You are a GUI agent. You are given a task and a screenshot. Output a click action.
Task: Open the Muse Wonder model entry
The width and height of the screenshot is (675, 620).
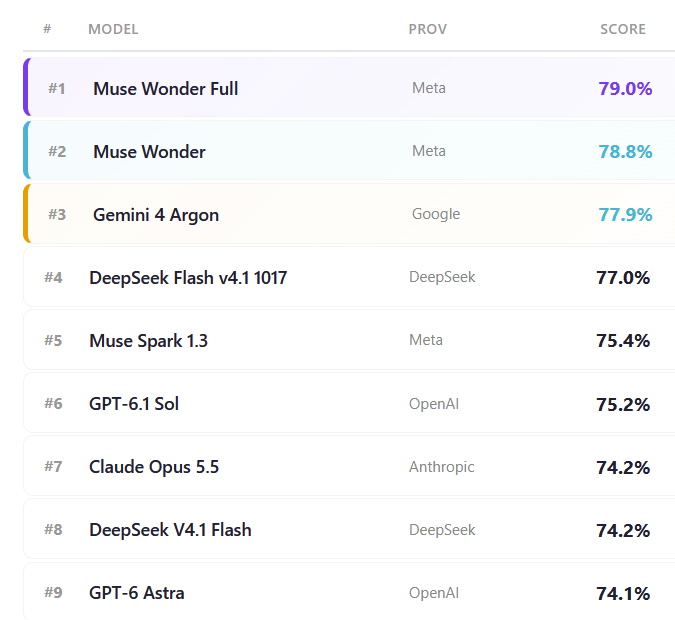149,152
